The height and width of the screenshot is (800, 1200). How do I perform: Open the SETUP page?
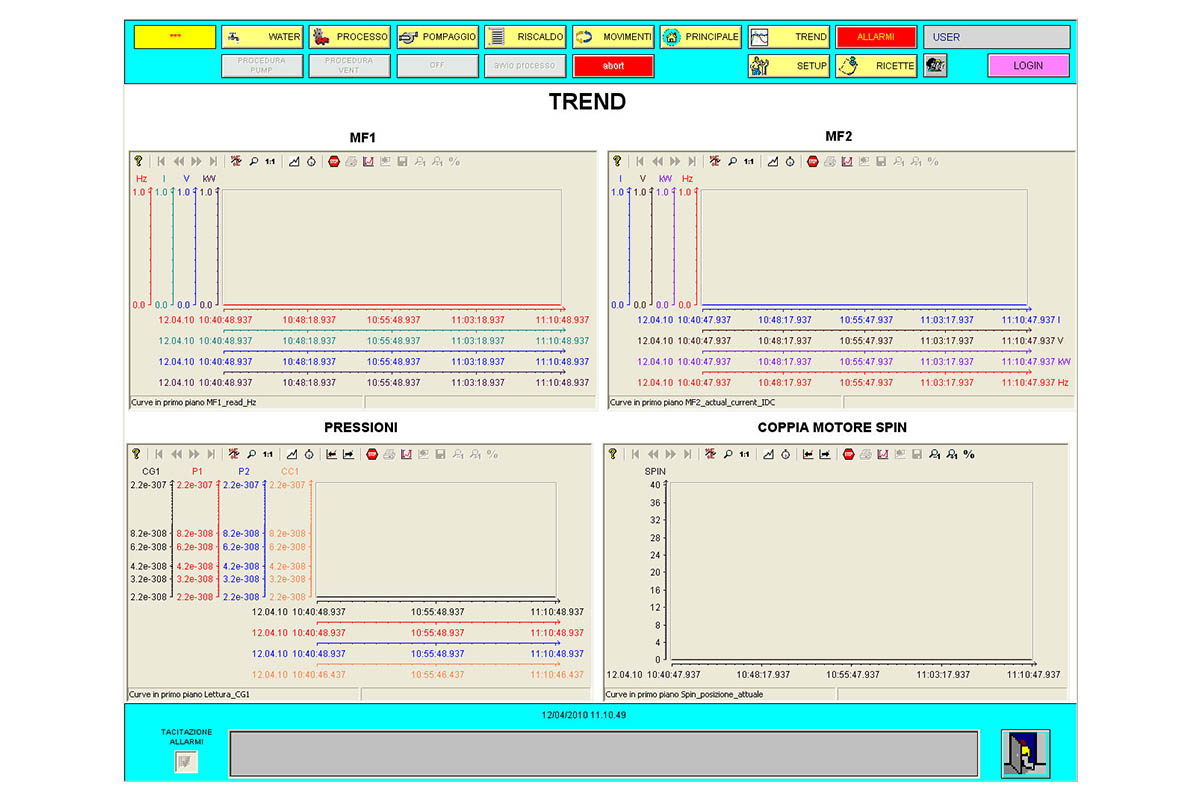coord(788,66)
